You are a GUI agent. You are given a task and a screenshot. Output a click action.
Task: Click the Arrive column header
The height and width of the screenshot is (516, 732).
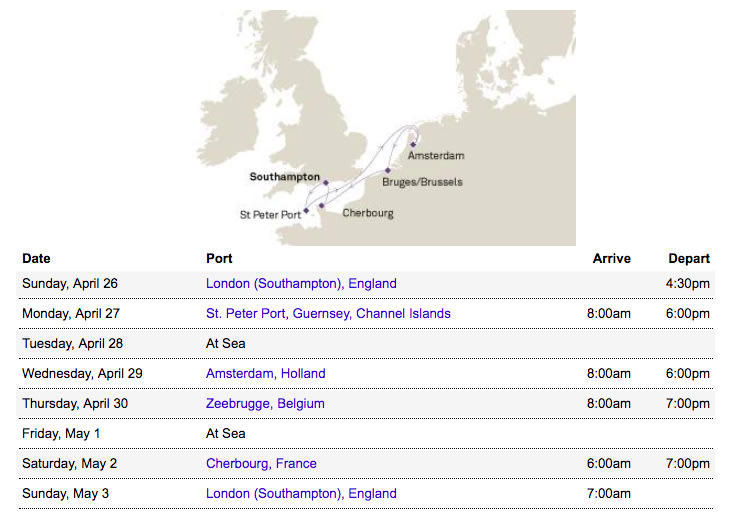click(611, 258)
